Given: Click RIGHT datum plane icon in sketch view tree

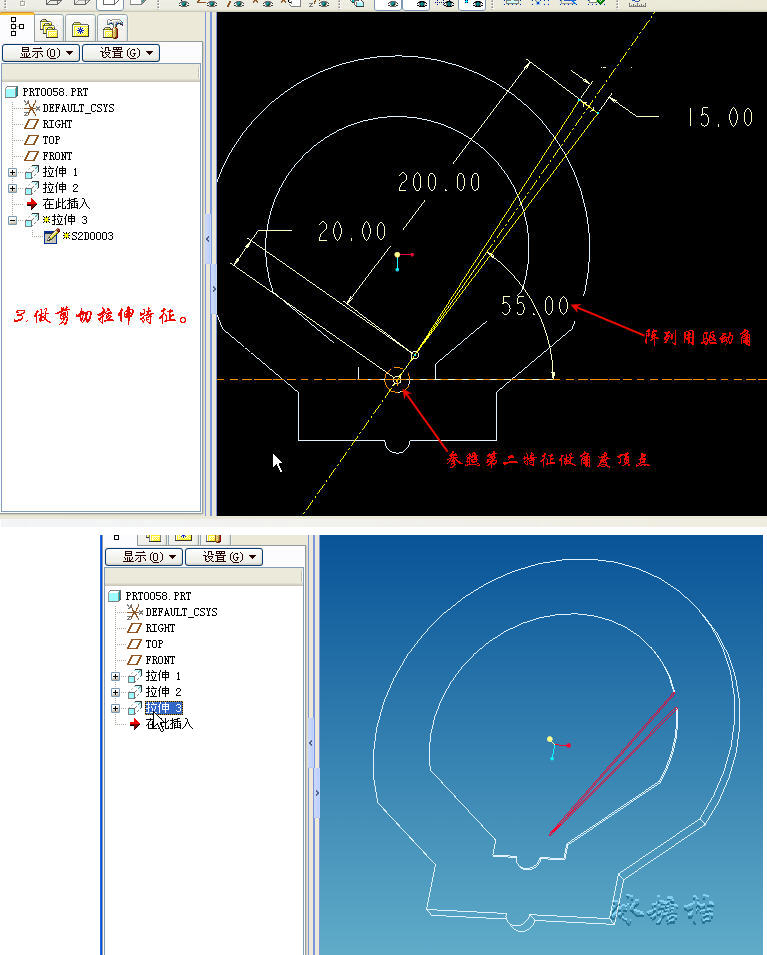Looking at the screenshot, I should pyautogui.click(x=31, y=124).
